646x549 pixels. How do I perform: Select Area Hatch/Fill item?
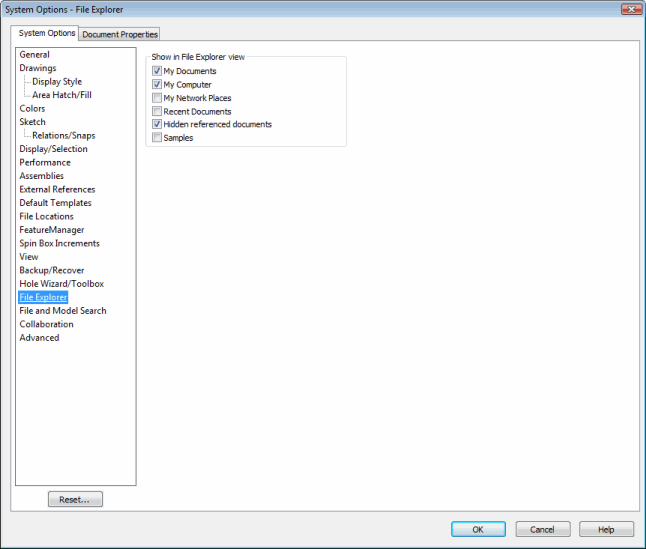click(x=62, y=95)
